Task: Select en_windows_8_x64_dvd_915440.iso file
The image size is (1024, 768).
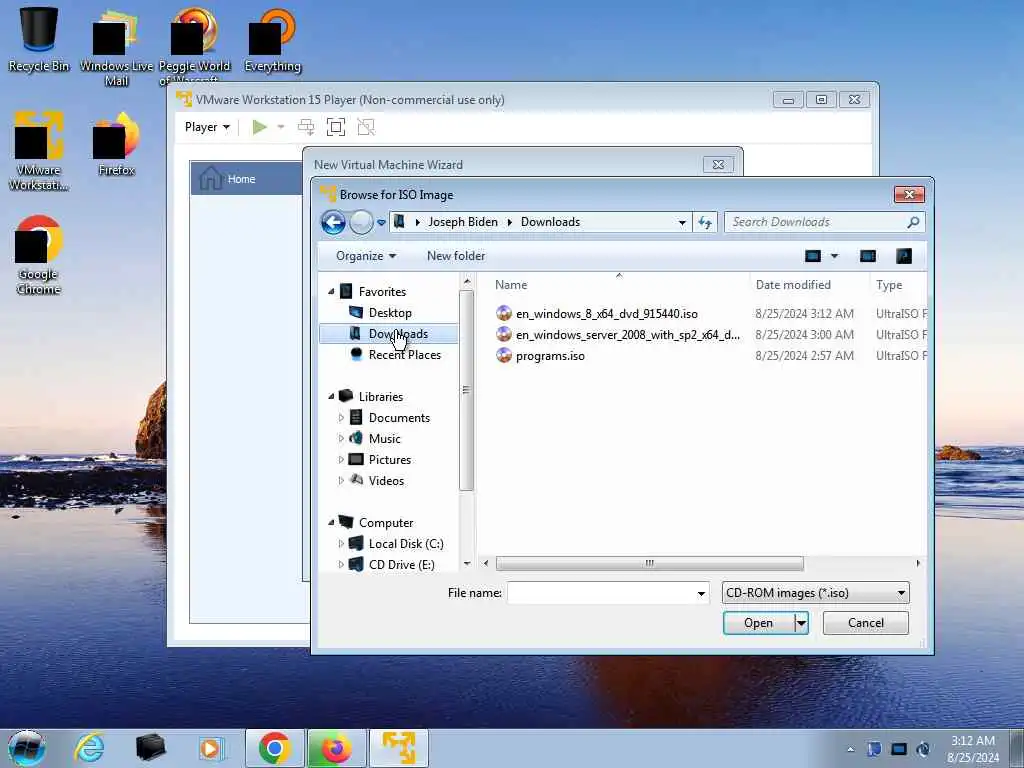Action: 607,314
